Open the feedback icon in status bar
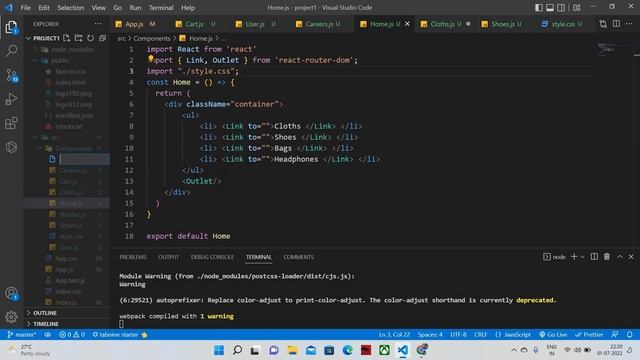The image size is (640, 360). tap(615, 334)
